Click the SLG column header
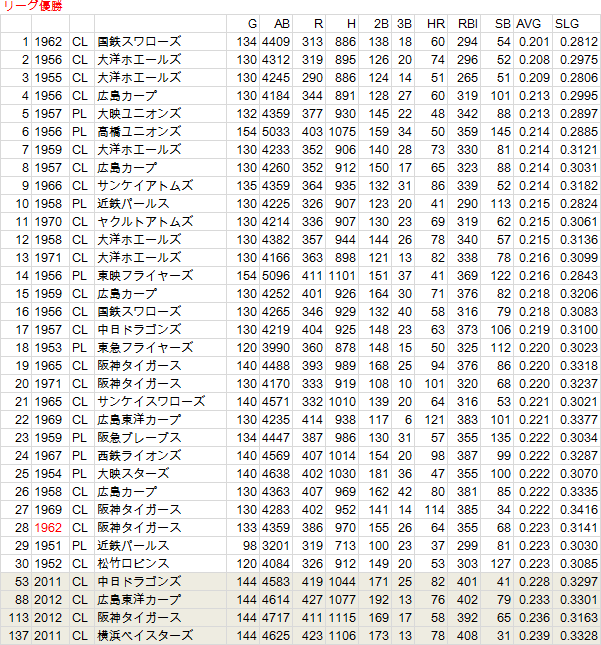601x645 pixels. tap(566, 24)
